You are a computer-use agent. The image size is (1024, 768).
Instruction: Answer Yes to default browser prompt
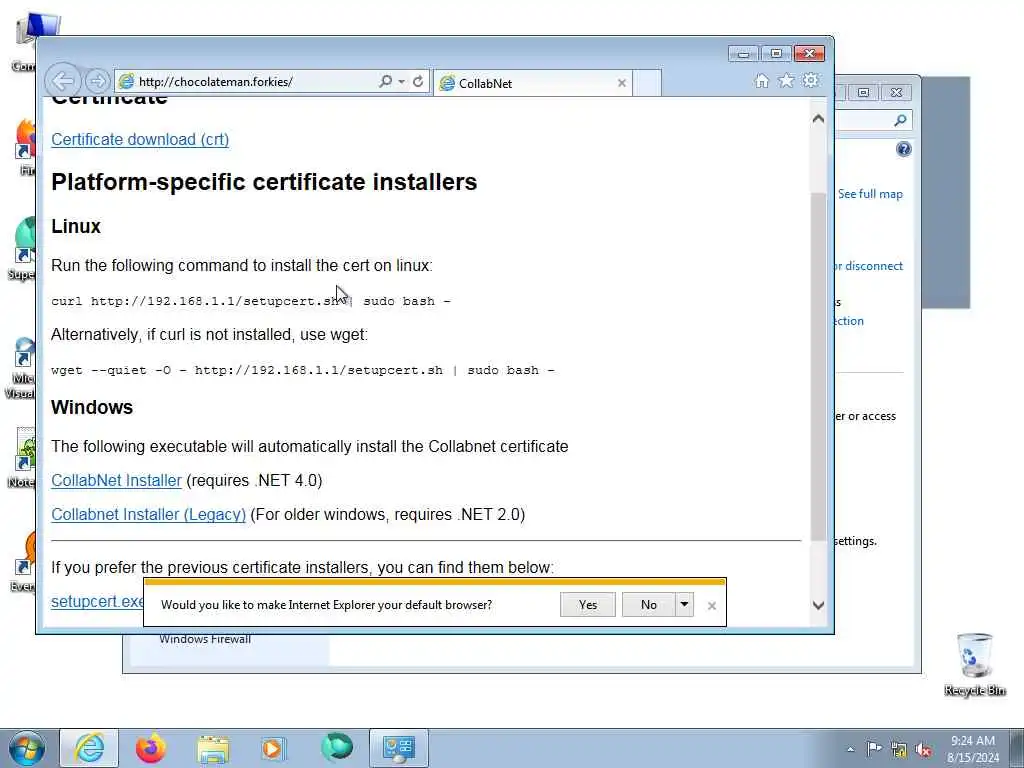[588, 605]
